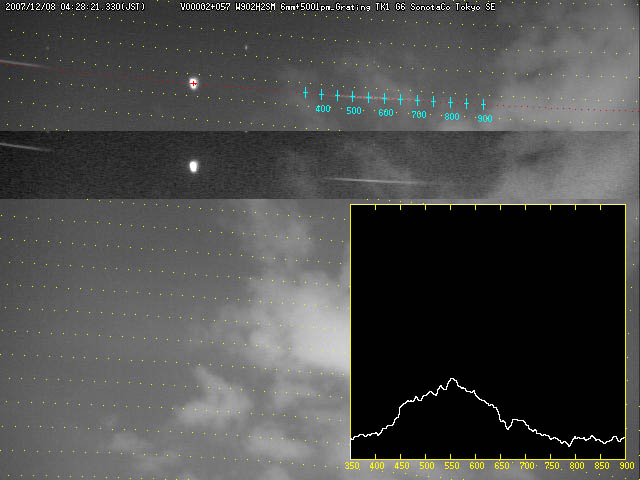Click the meteor trail at upper left edge
The image size is (640, 480).
click(x=18, y=63)
